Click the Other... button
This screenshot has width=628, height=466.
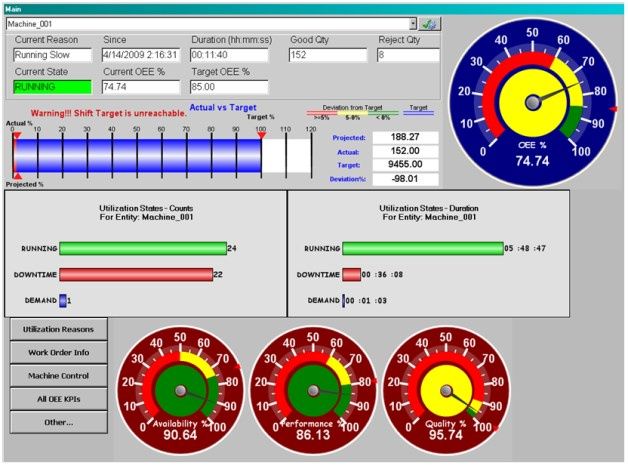58,422
